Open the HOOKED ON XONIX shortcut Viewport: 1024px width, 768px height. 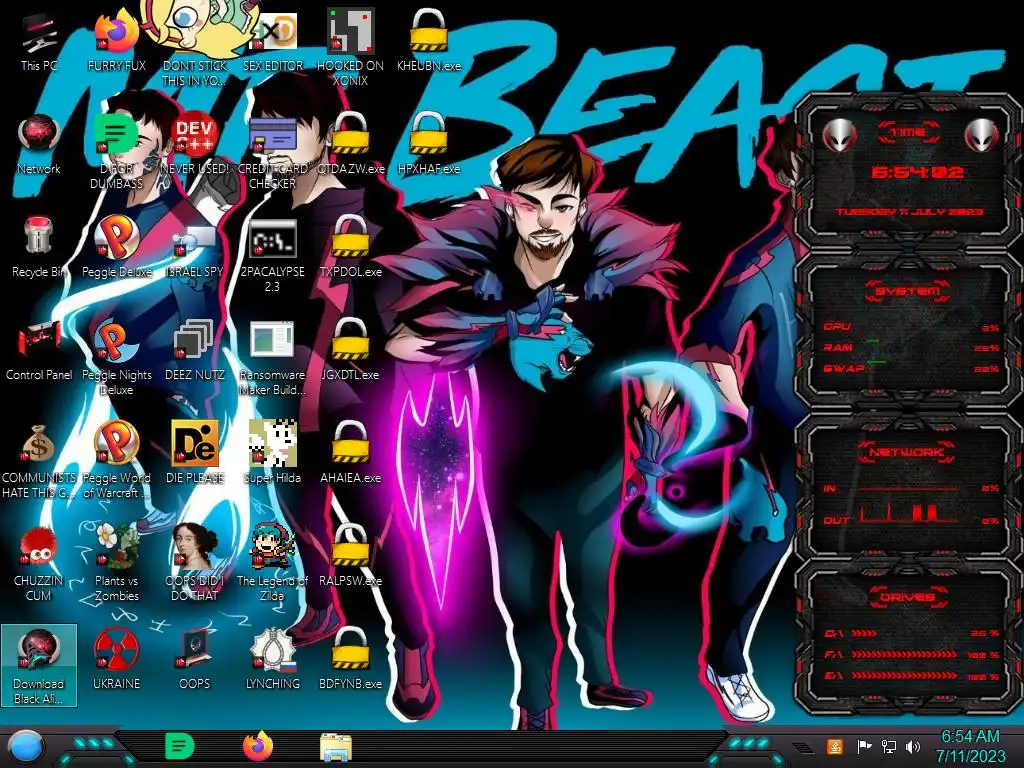click(351, 47)
